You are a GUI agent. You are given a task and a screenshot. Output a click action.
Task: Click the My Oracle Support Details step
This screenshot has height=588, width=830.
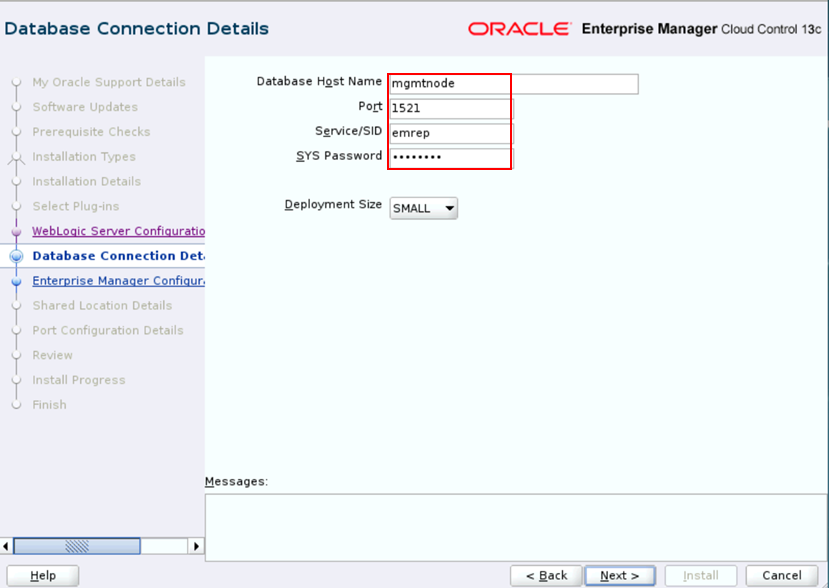[109, 82]
